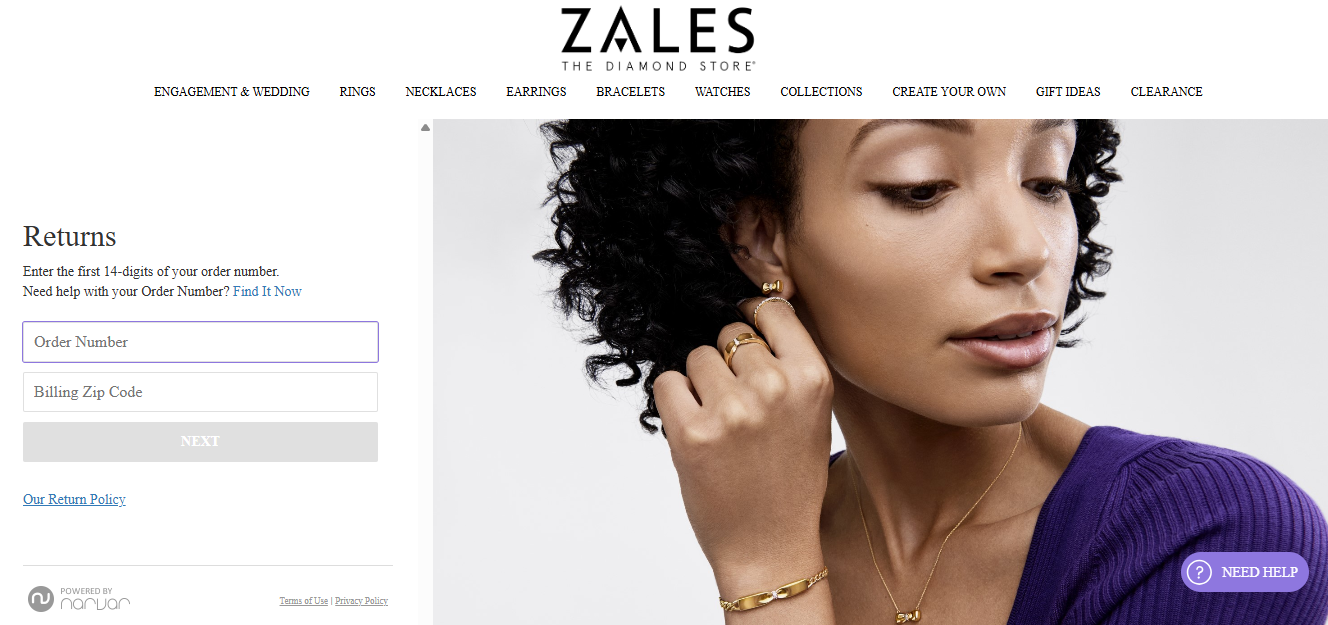The width and height of the screenshot is (1328, 625).
Task: Click the Zales logo
Action: [x=657, y=38]
